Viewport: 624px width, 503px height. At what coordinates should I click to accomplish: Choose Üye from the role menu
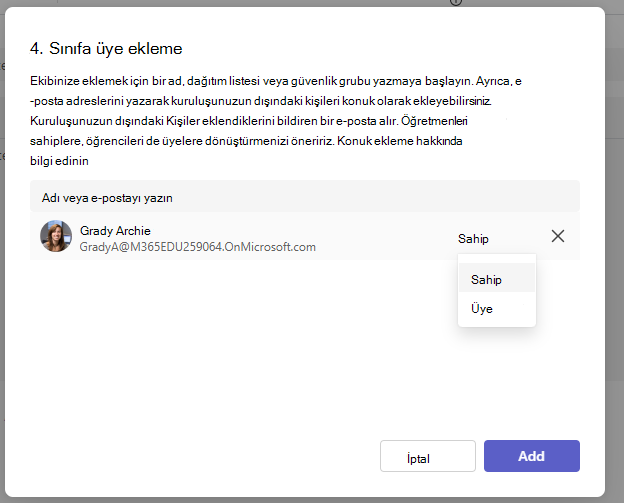point(497,308)
